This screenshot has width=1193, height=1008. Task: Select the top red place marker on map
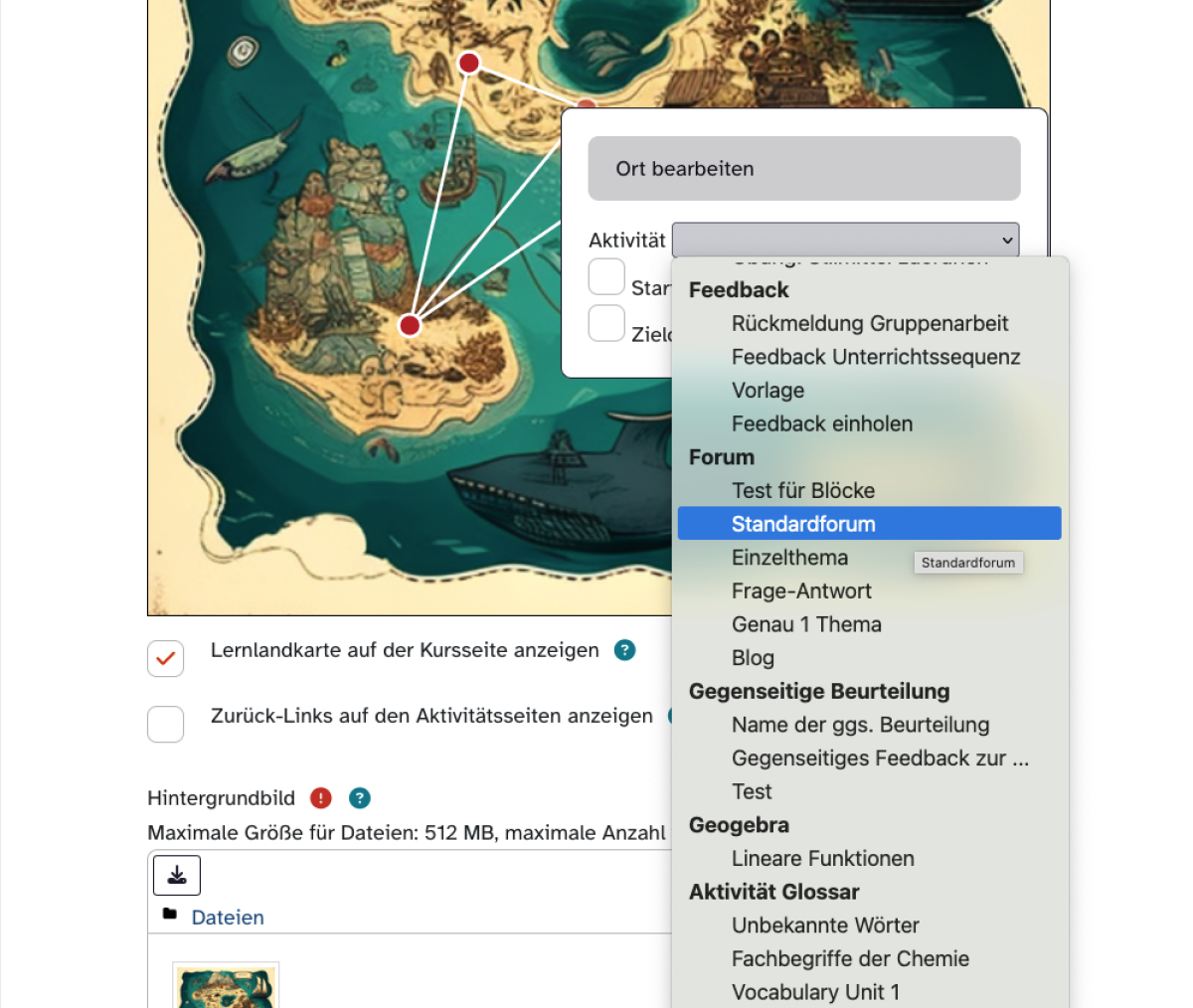pyautogui.click(x=469, y=64)
